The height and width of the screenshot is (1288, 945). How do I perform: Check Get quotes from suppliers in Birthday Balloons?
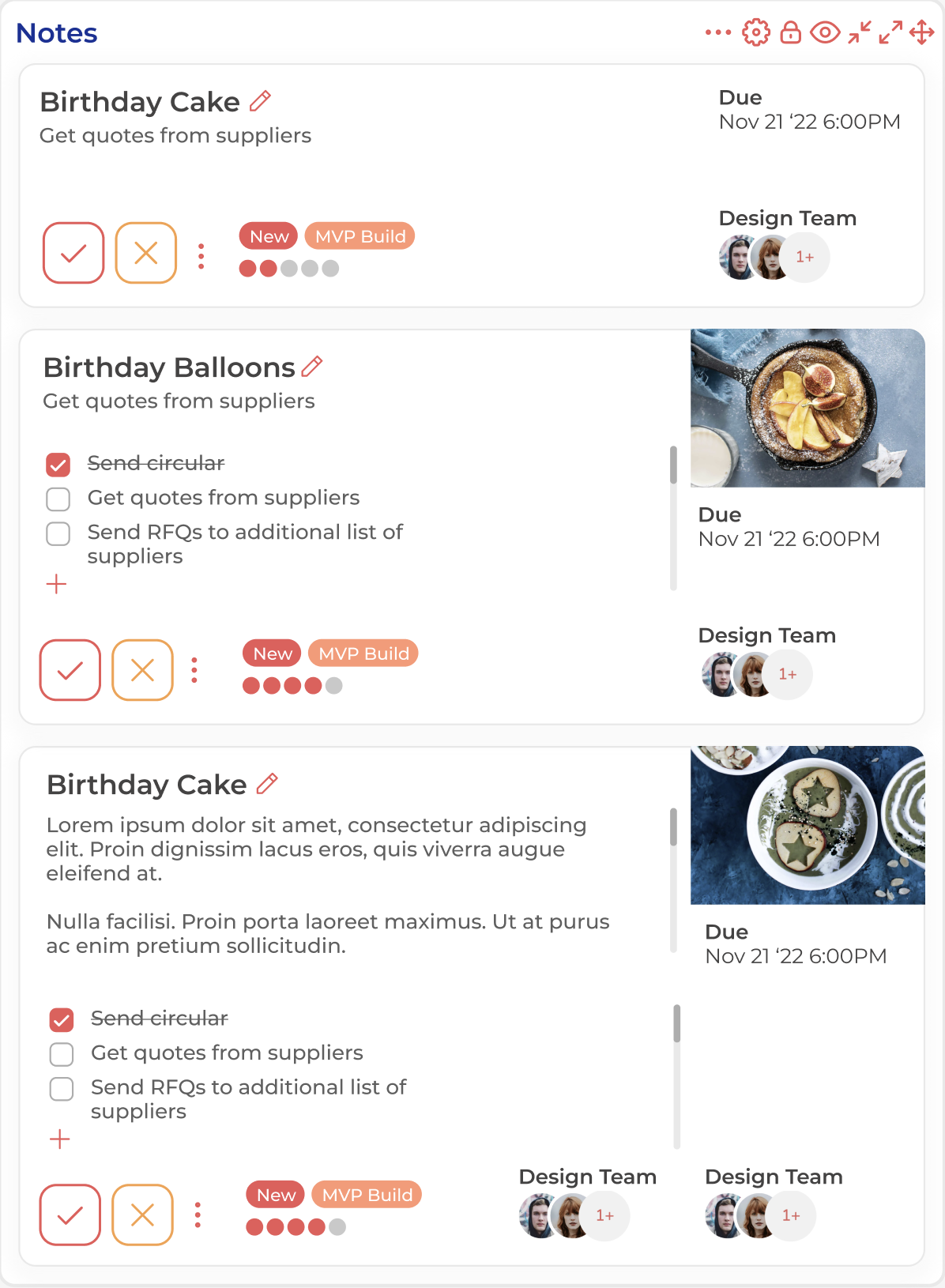point(58,499)
